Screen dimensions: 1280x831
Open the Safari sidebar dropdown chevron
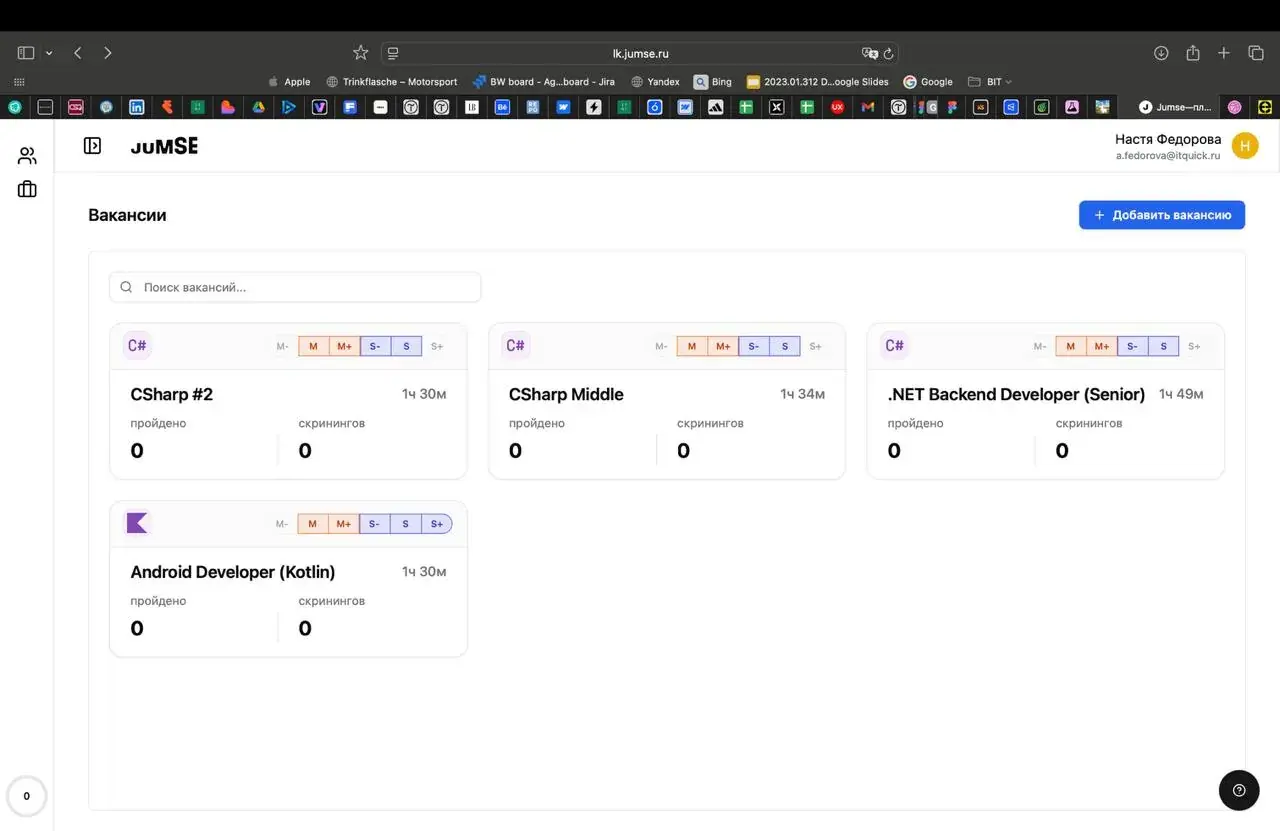tap(49, 53)
